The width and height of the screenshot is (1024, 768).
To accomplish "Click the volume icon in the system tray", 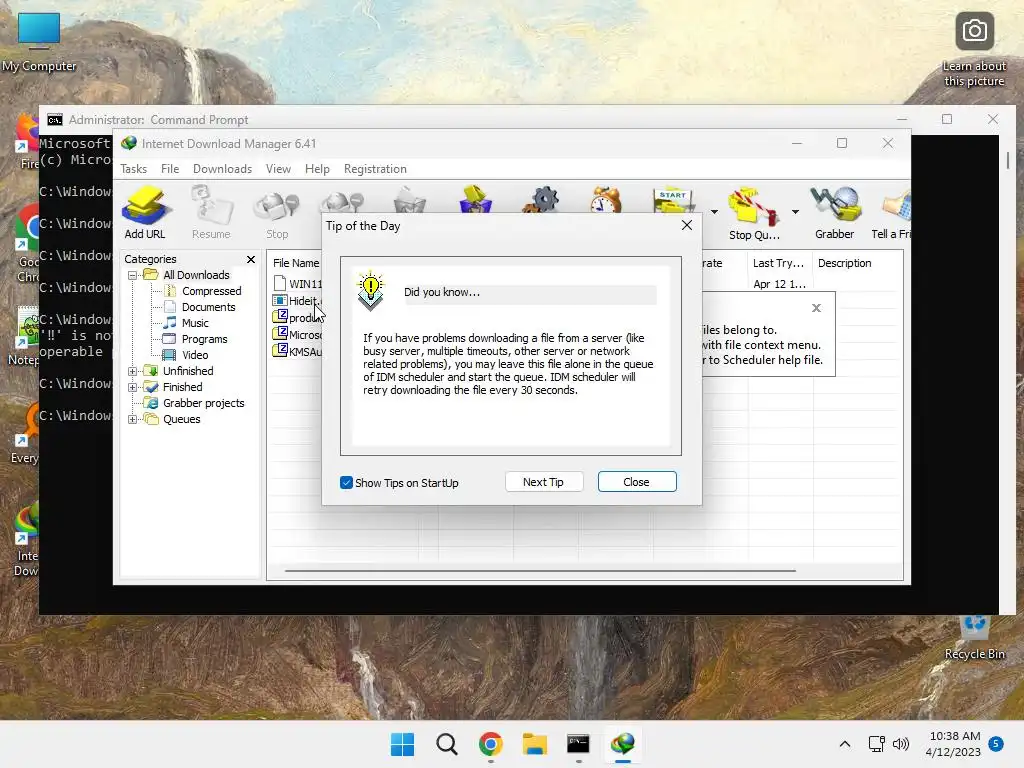I will 901,744.
